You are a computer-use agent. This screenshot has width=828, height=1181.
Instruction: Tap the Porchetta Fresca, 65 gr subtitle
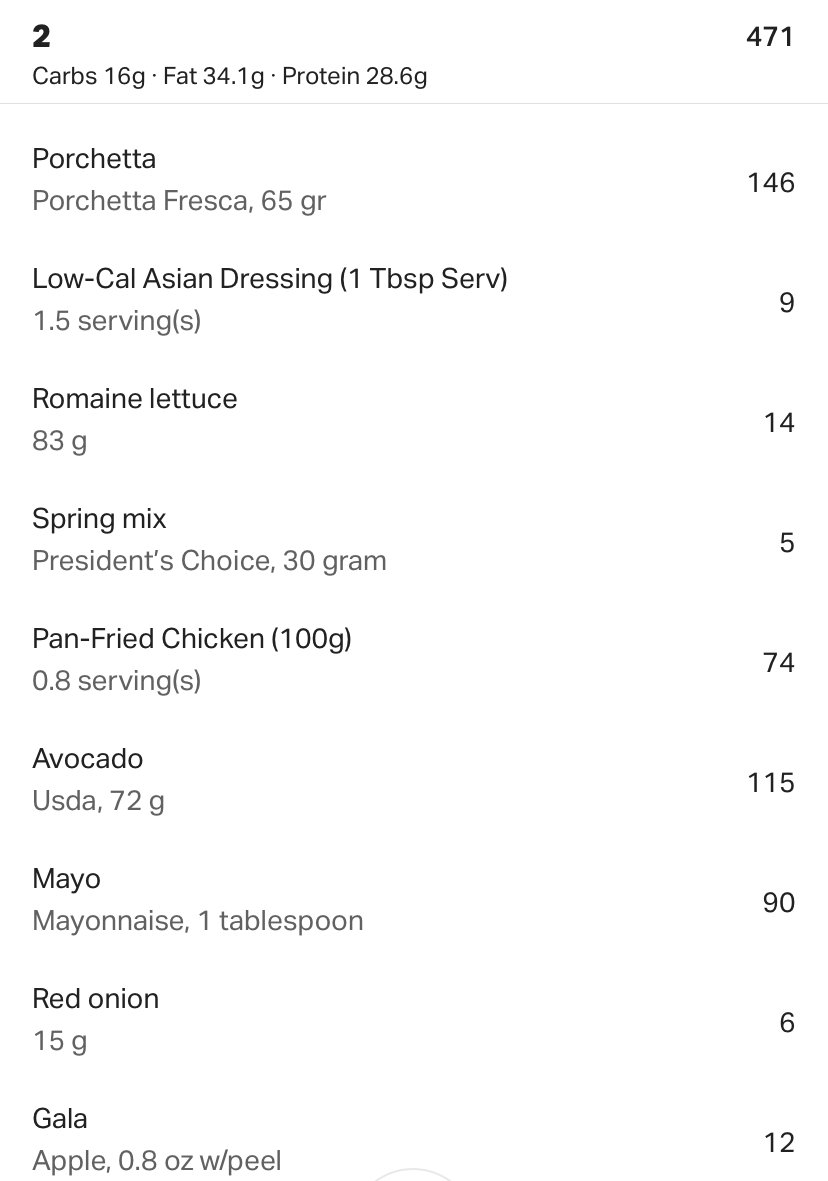point(179,201)
